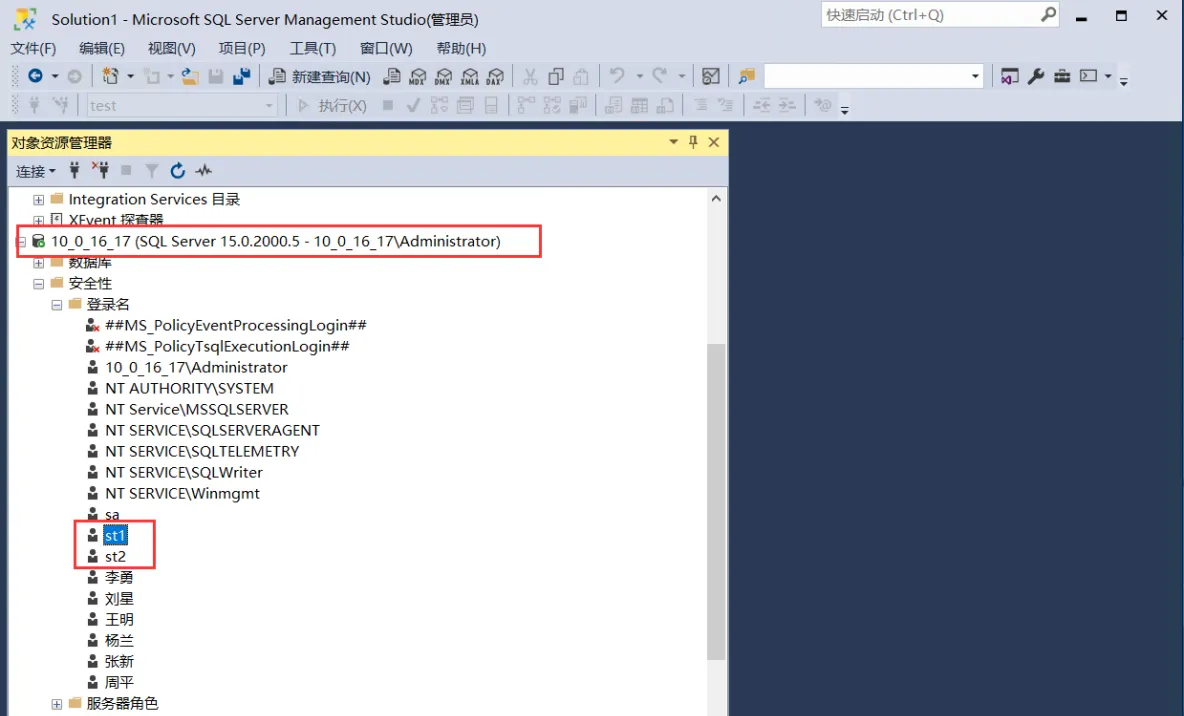Click the Find in Files icon

point(747,76)
